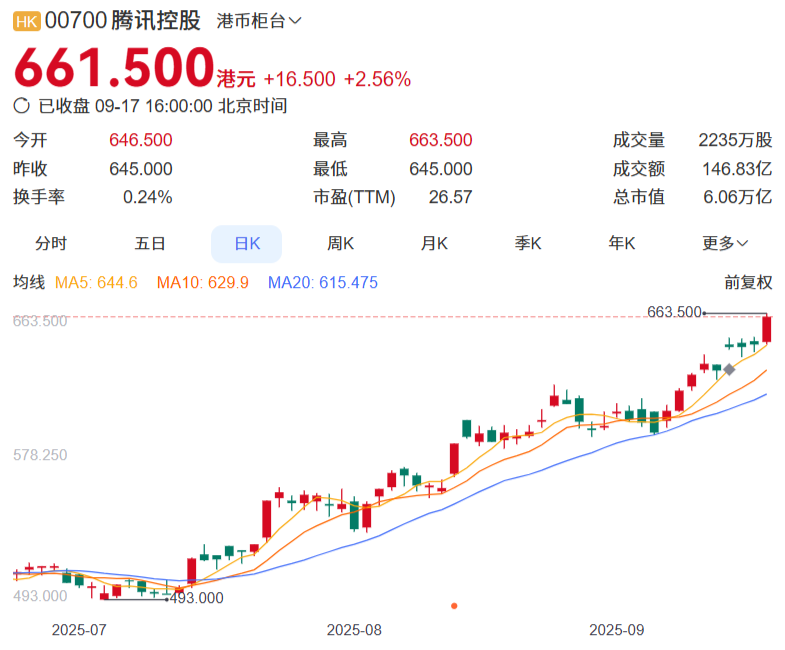Click the MA10: 629.9 indicator

point(203,282)
